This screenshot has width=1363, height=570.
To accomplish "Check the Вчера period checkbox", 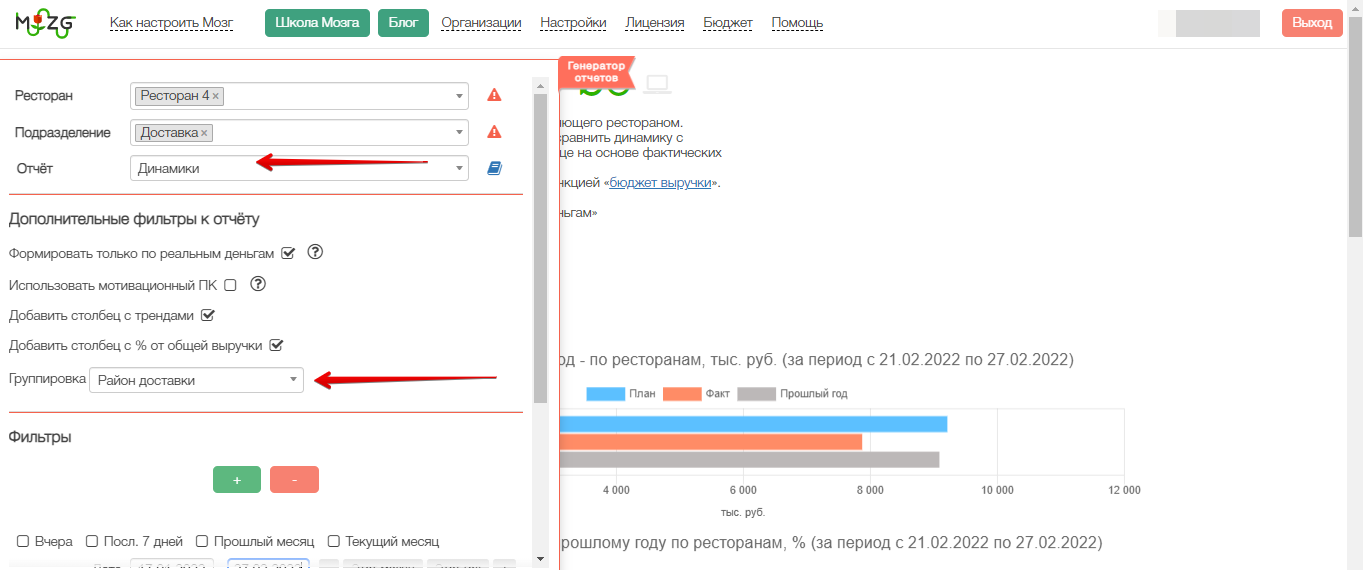I will [23, 541].
